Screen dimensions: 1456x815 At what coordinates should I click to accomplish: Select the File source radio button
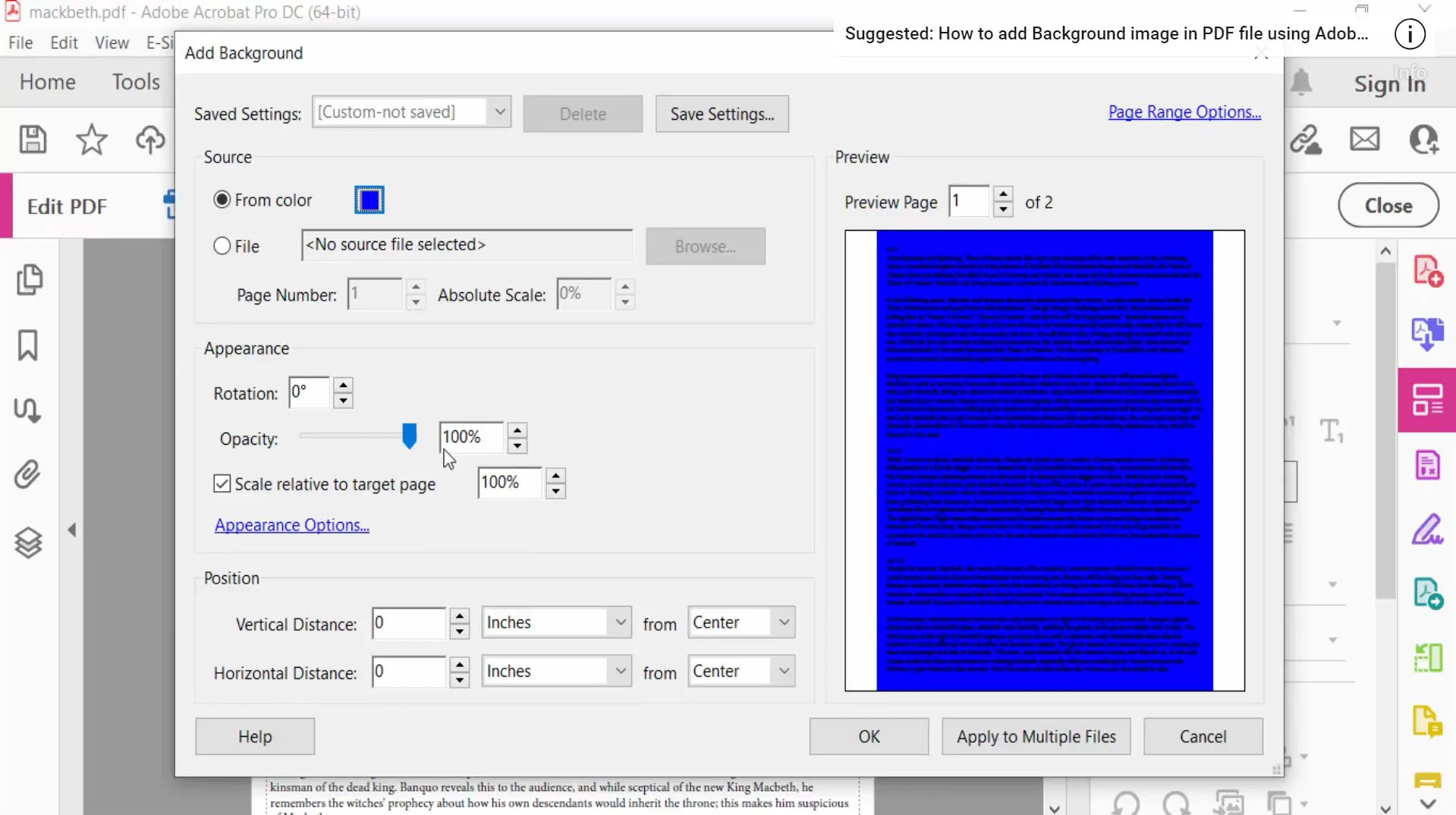coord(221,245)
